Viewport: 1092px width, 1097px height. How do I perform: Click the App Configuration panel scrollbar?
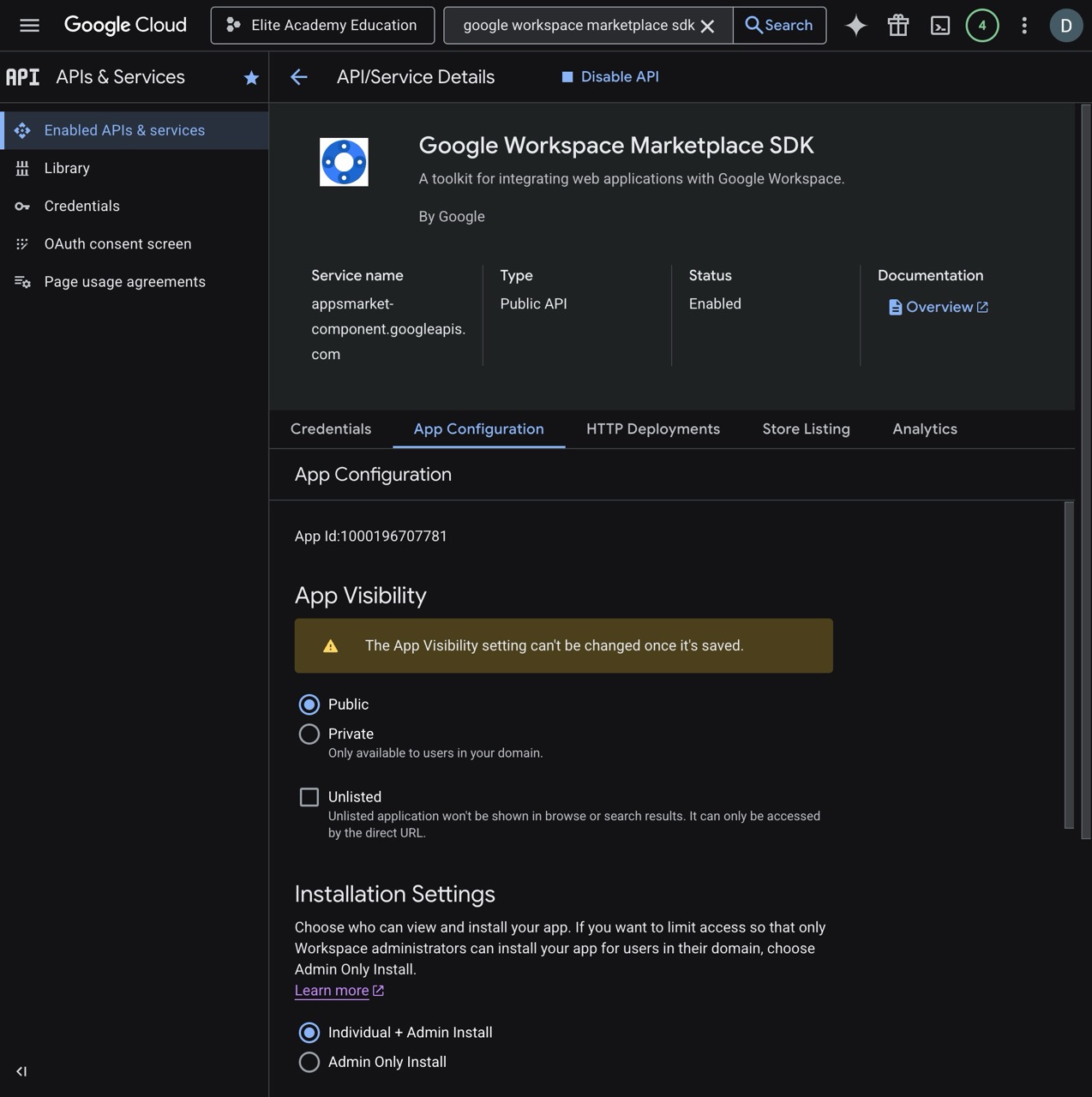tap(1069, 664)
